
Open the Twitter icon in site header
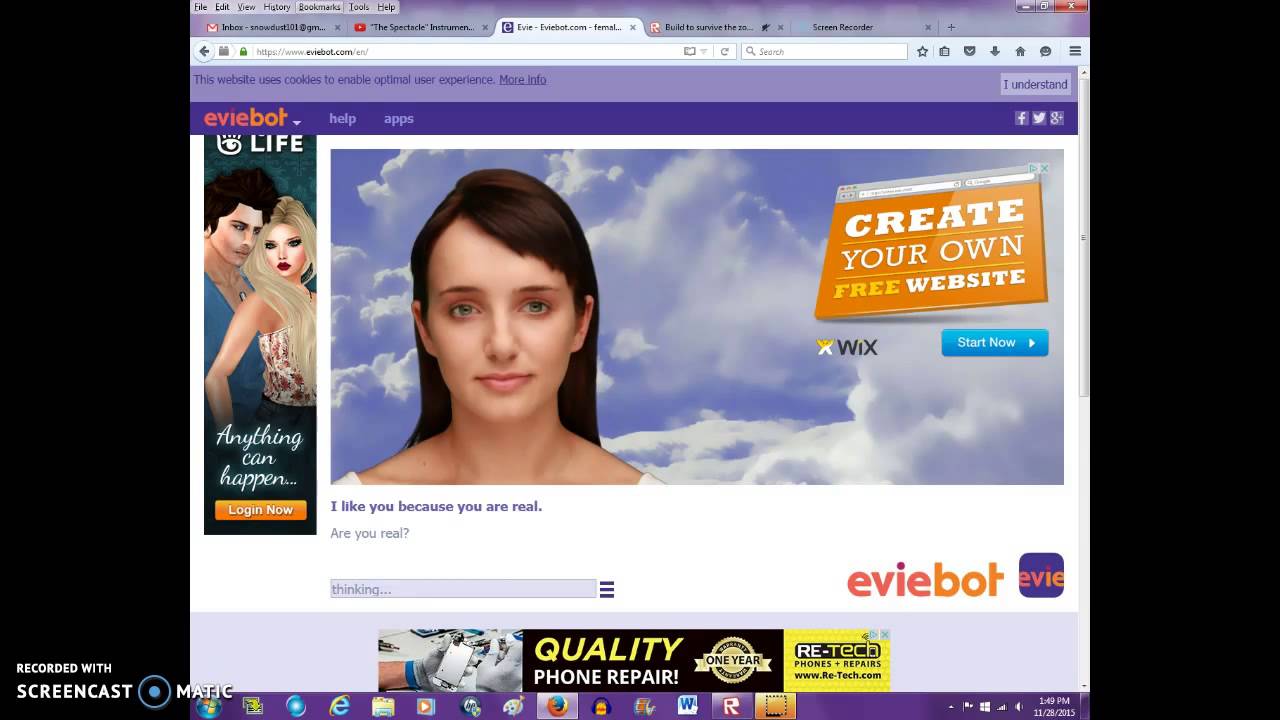(1039, 118)
